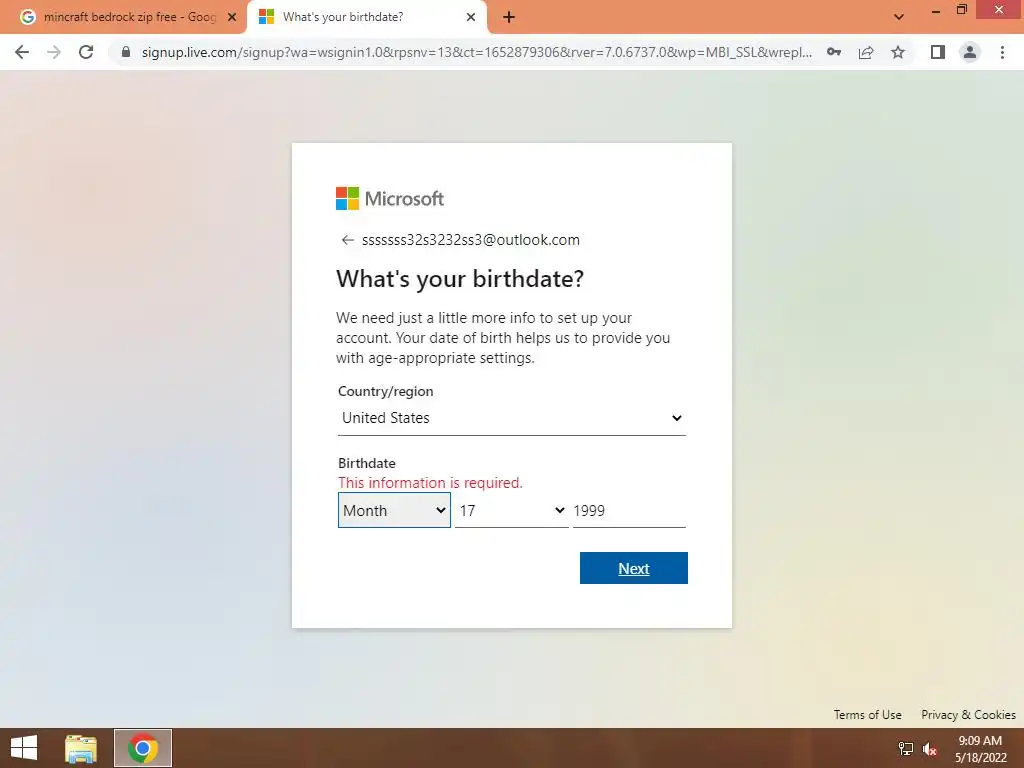Open a new browser tab
This screenshot has height=768, width=1024.
[x=509, y=18]
